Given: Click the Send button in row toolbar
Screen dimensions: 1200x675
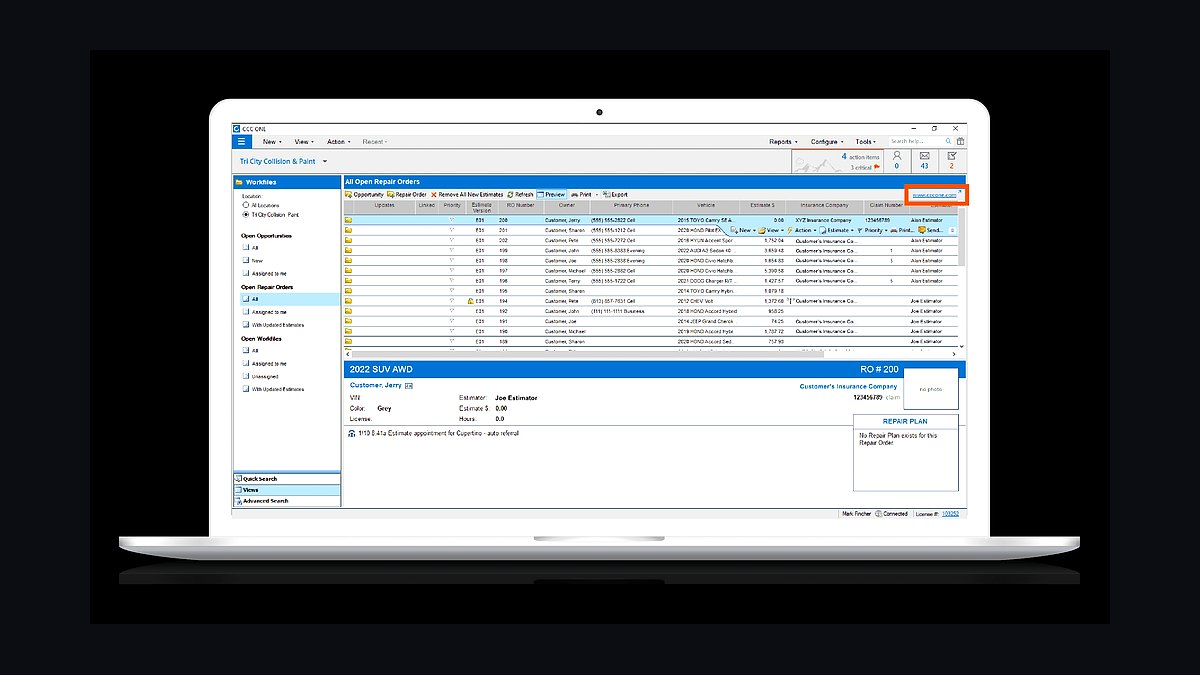Looking at the screenshot, I should point(933,230).
